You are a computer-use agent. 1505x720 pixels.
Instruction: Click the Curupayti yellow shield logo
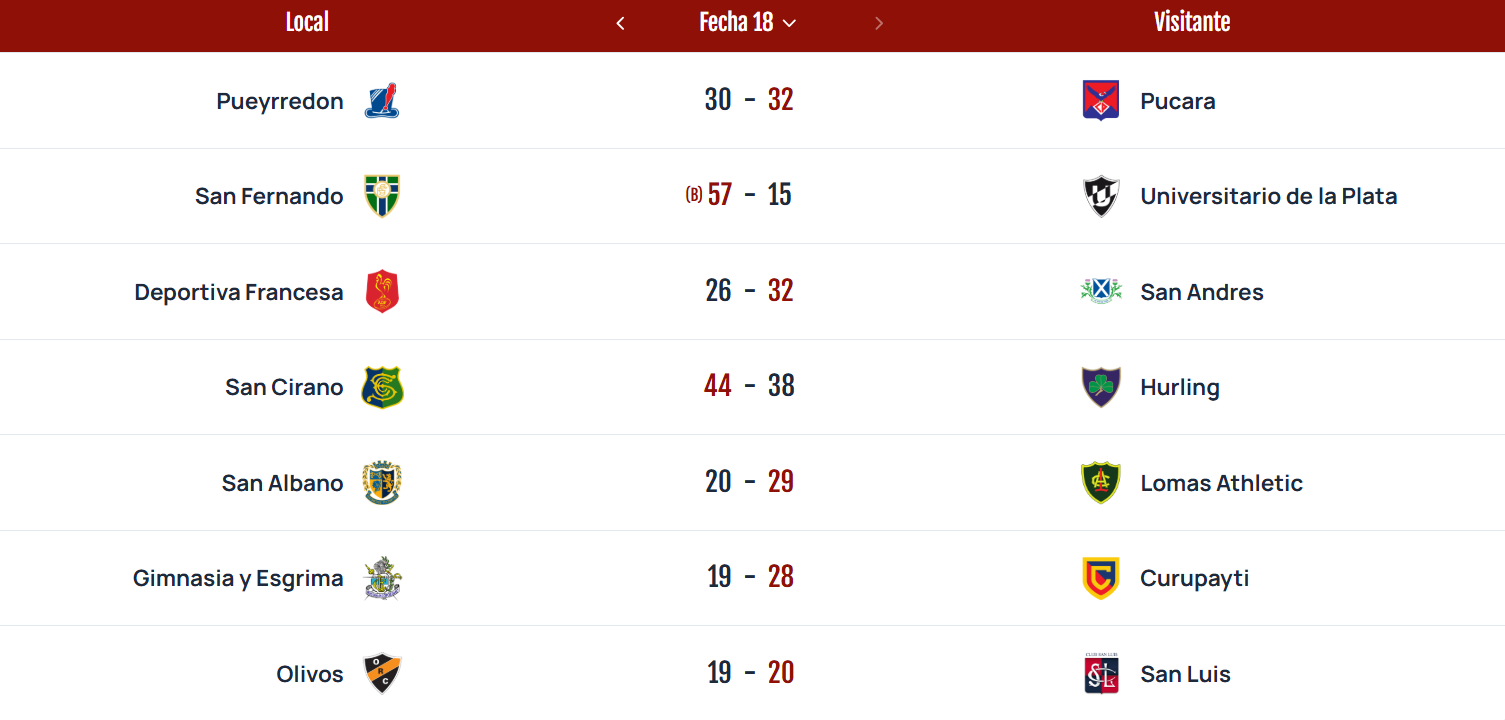click(x=1101, y=578)
